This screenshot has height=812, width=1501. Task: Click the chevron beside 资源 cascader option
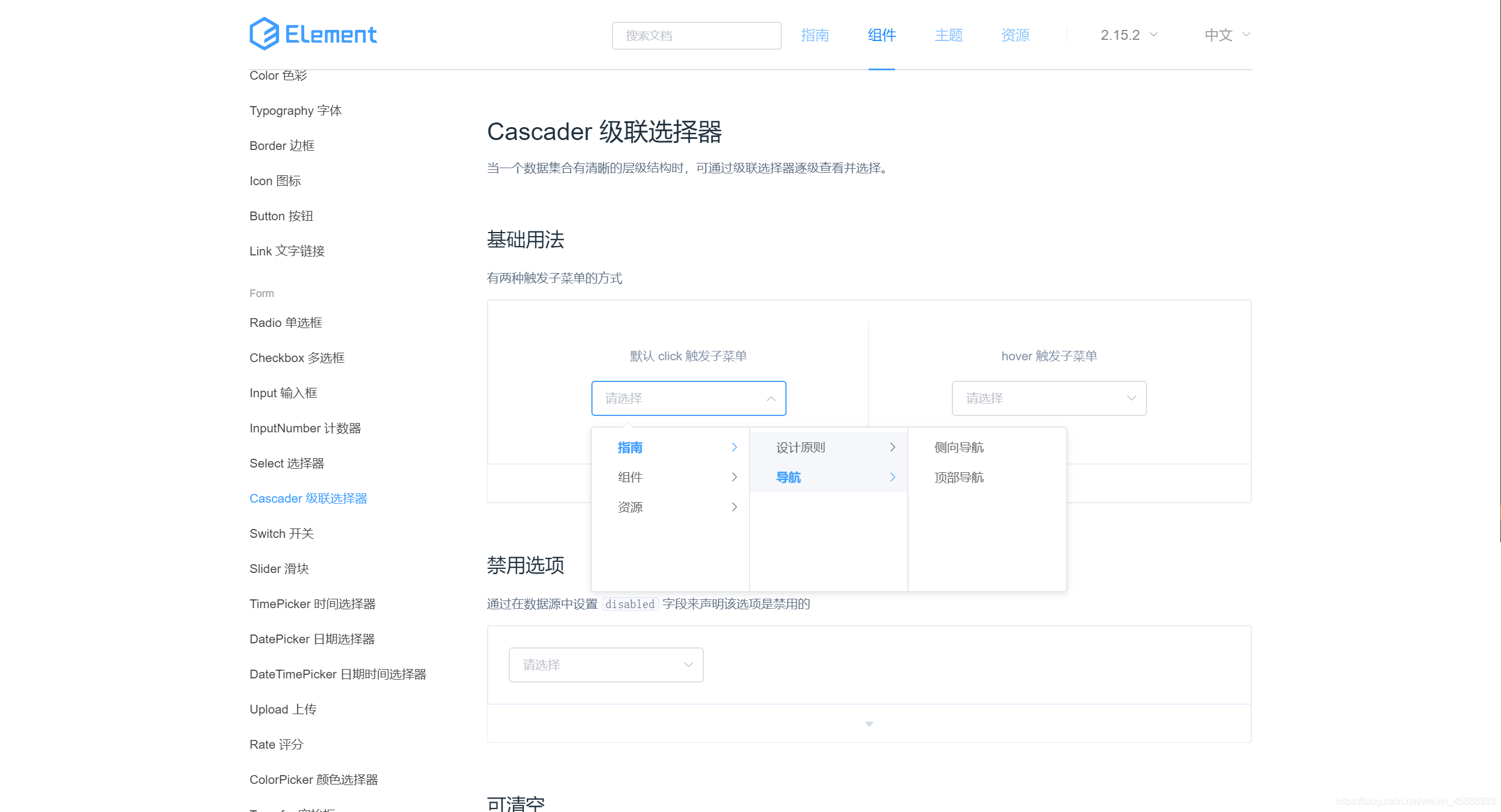click(734, 507)
